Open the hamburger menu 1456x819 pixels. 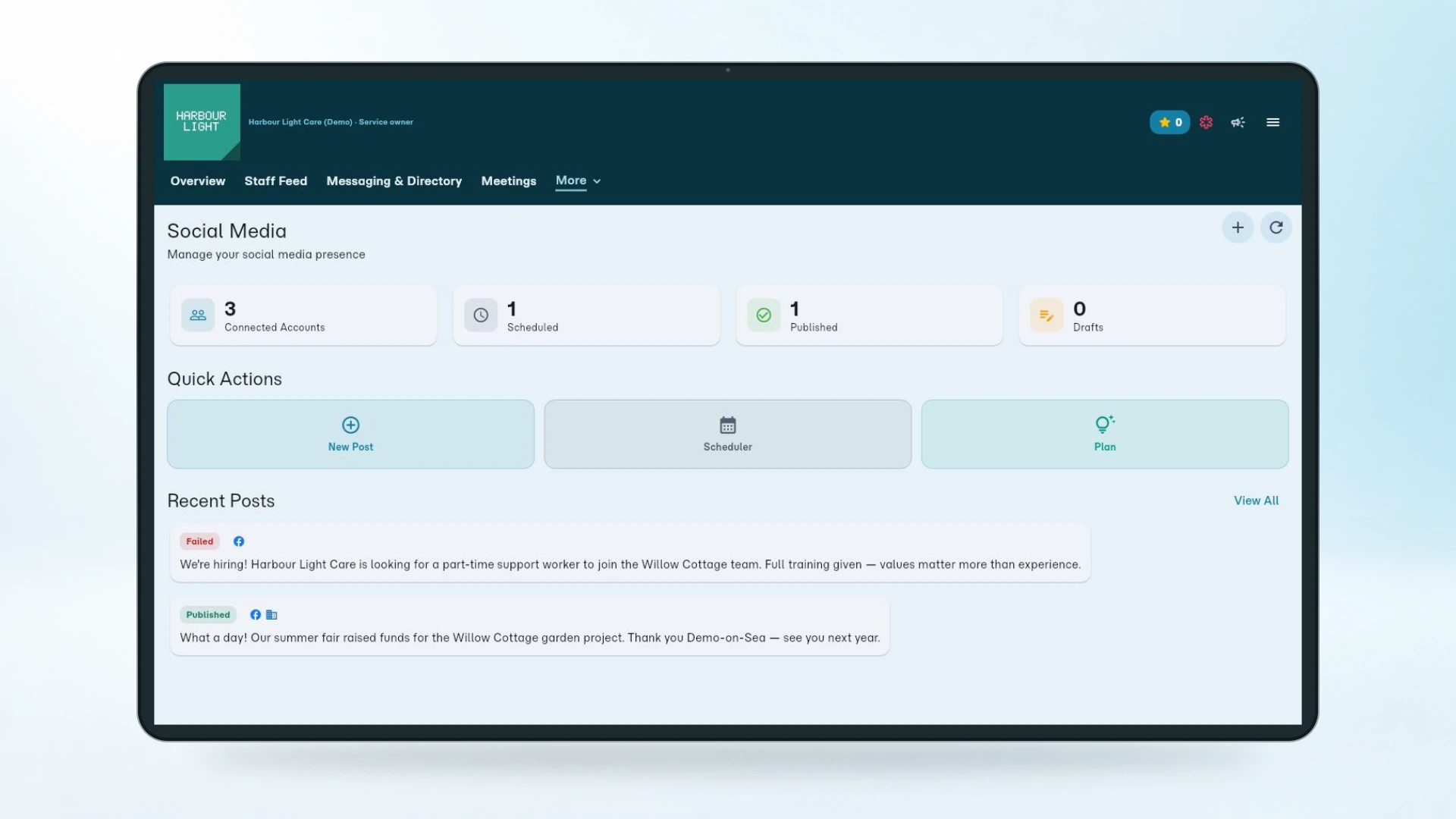pyautogui.click(x=1273, y=122)
